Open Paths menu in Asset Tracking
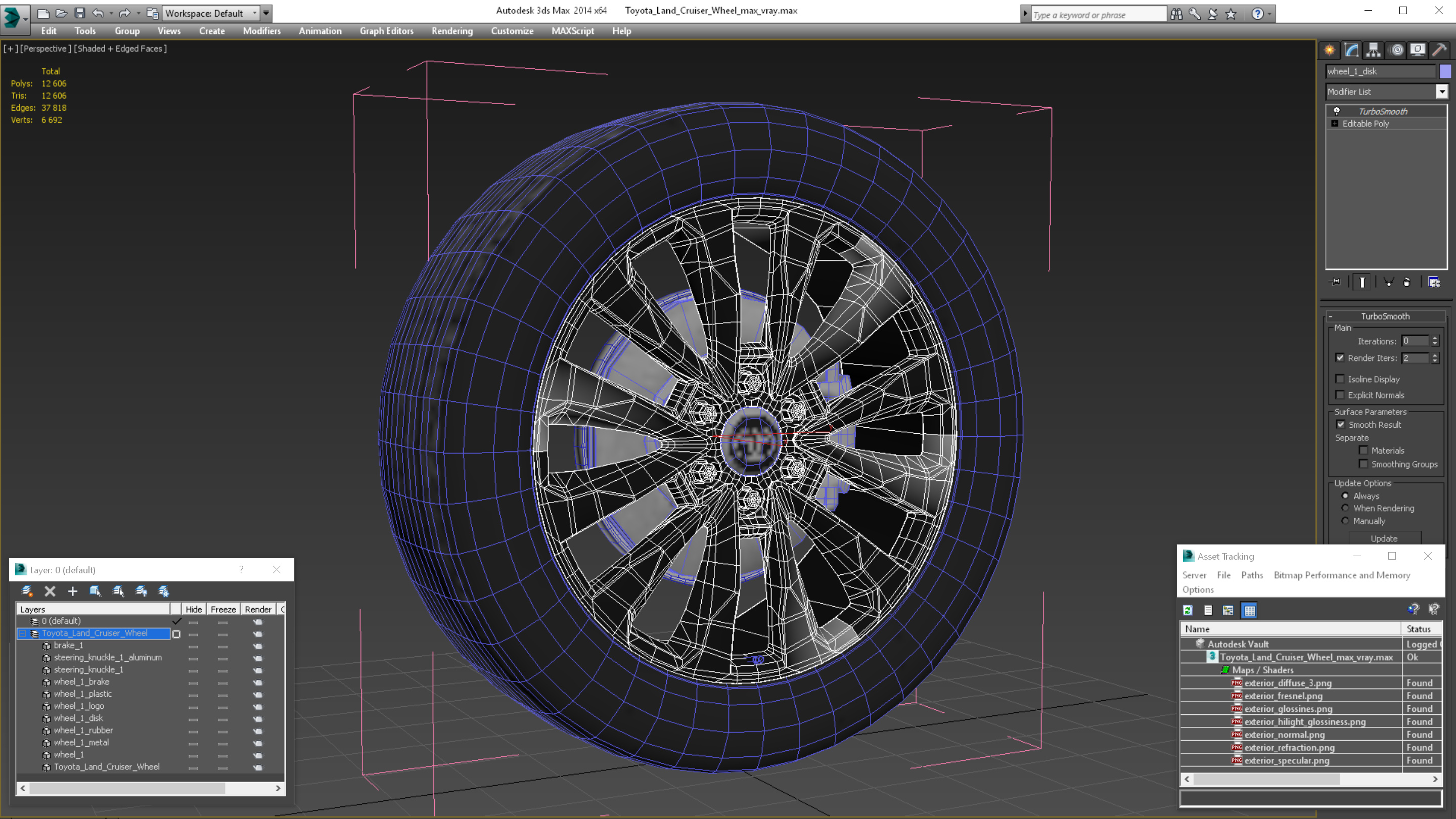The image size is (1456, 819). [x=1252, y=575]
